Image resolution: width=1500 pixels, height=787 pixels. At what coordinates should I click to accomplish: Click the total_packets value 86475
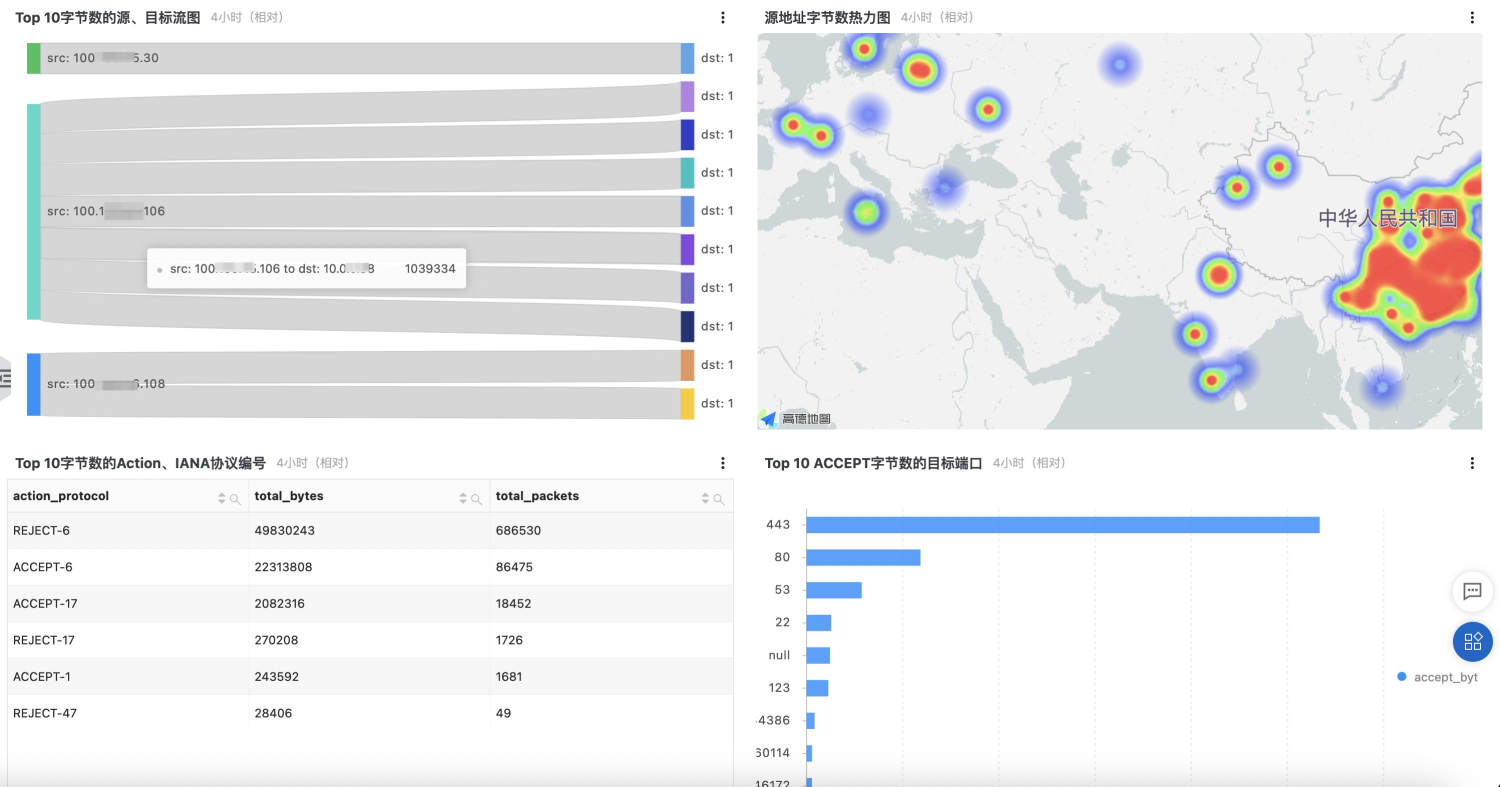point(515,567)
